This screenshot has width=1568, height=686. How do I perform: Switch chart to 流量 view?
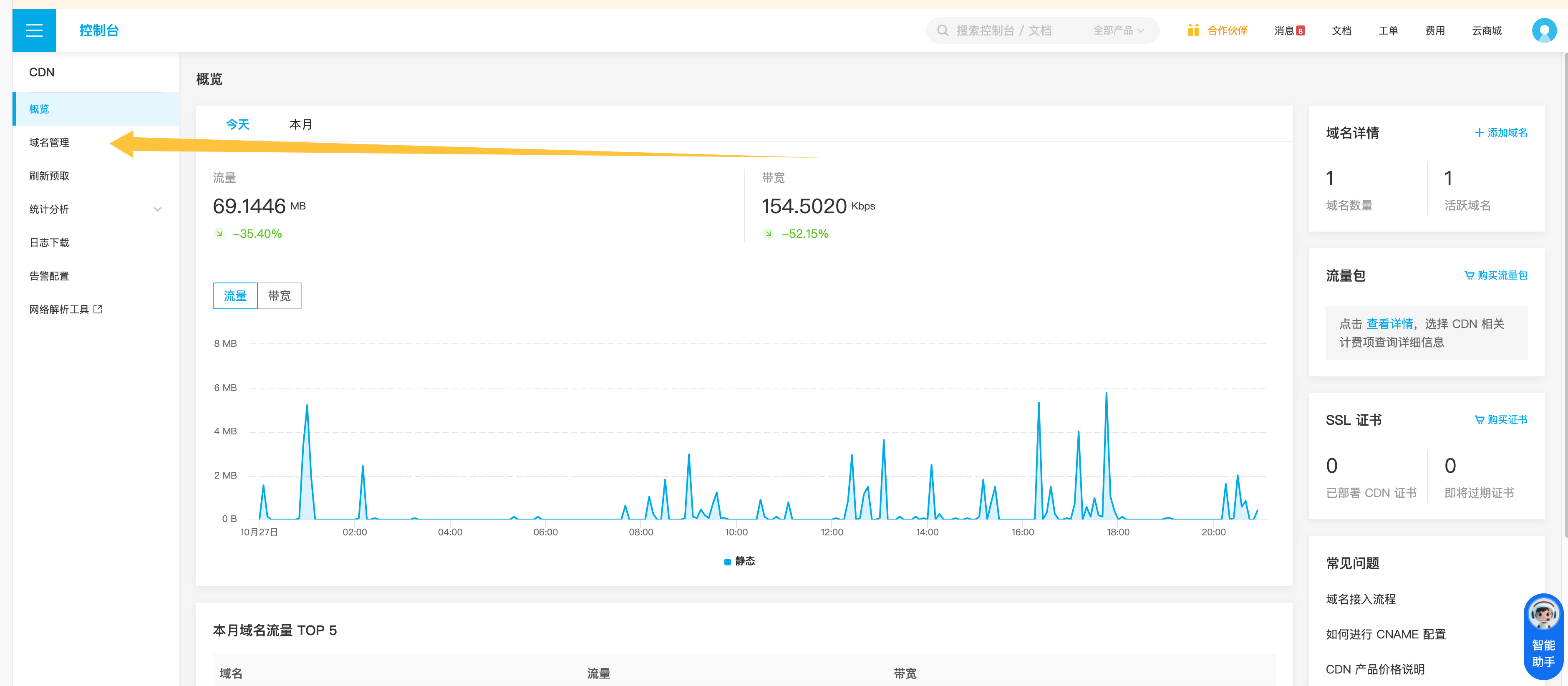235,296
